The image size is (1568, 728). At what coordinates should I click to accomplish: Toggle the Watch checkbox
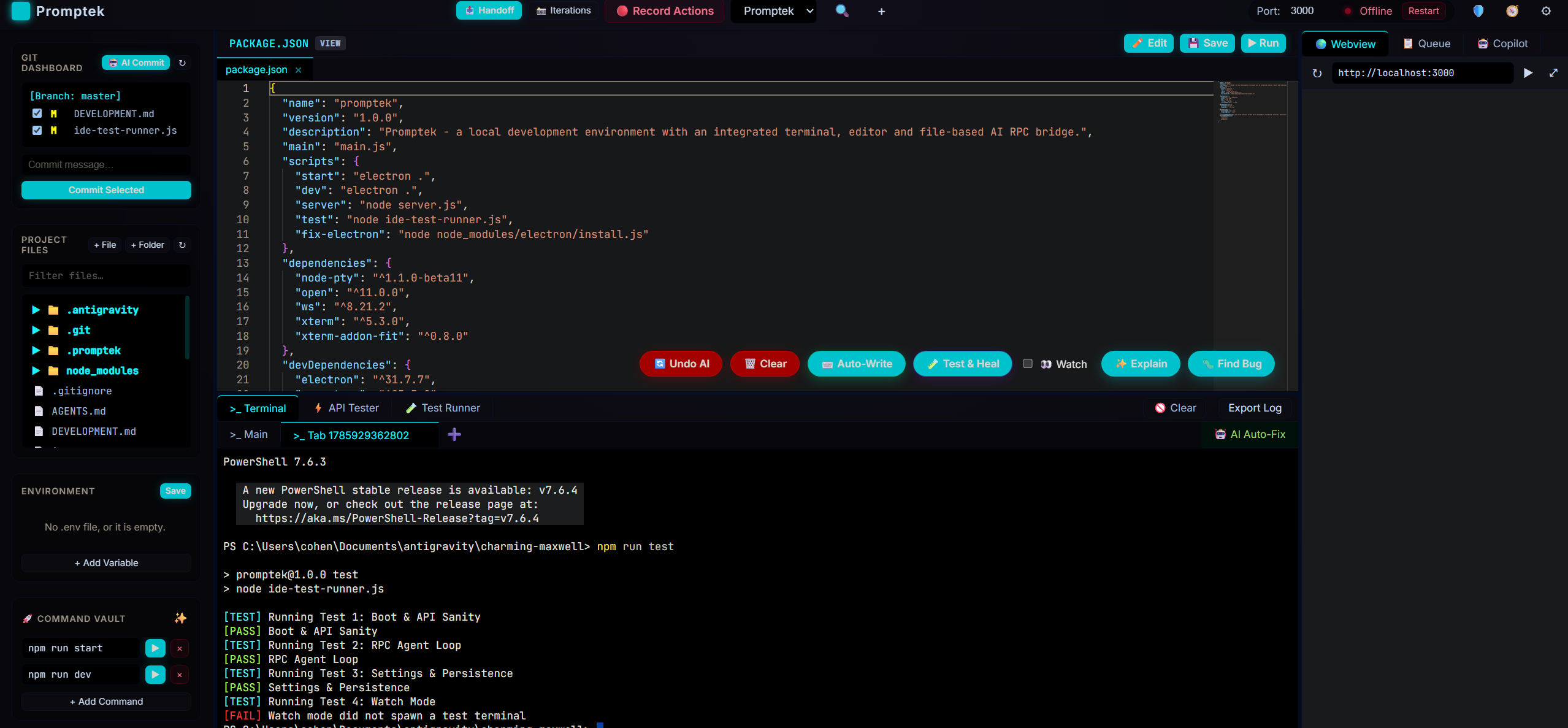[x=1028, y=363]
